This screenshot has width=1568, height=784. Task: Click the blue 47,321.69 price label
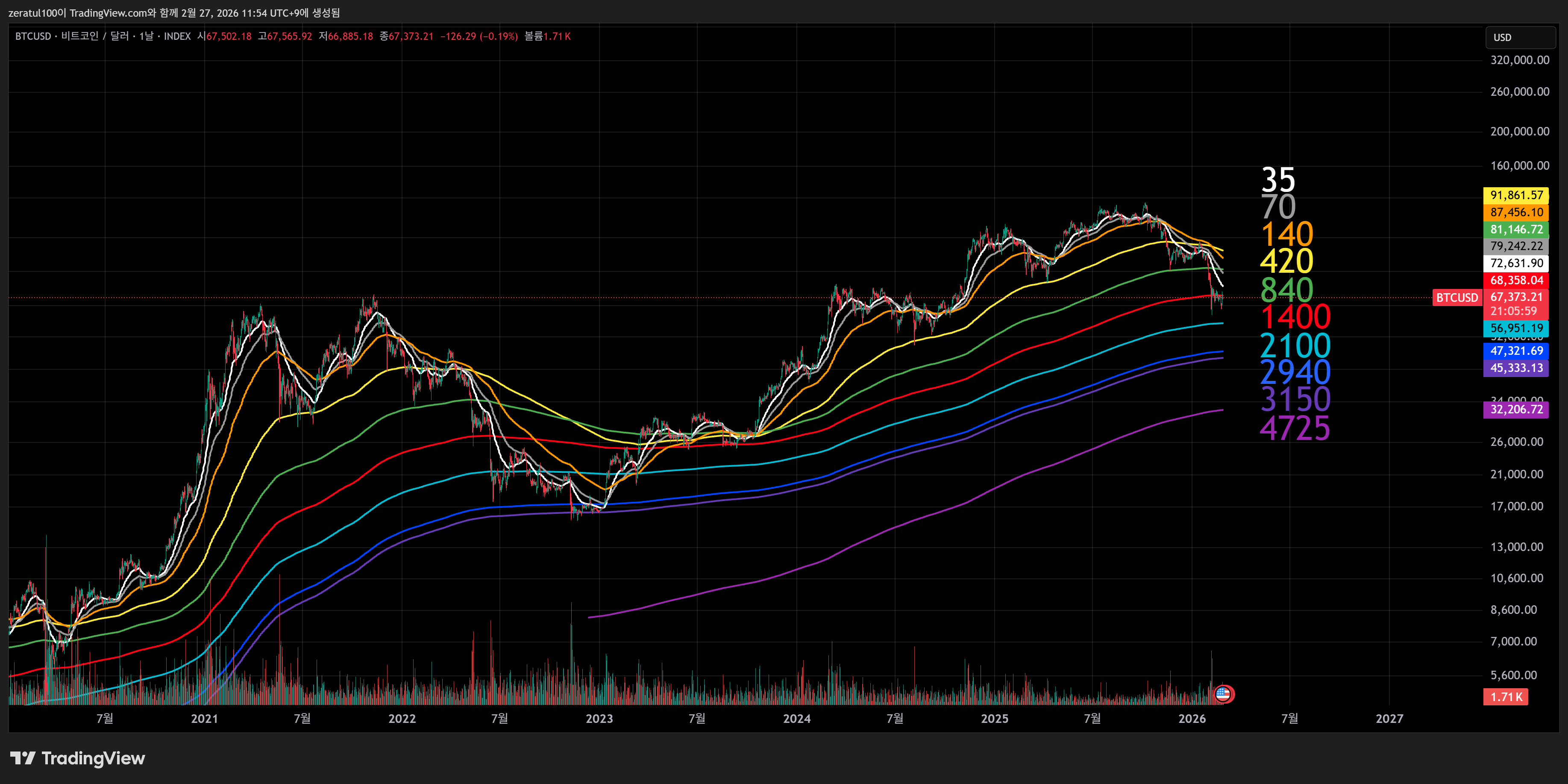click(1515, 351)
